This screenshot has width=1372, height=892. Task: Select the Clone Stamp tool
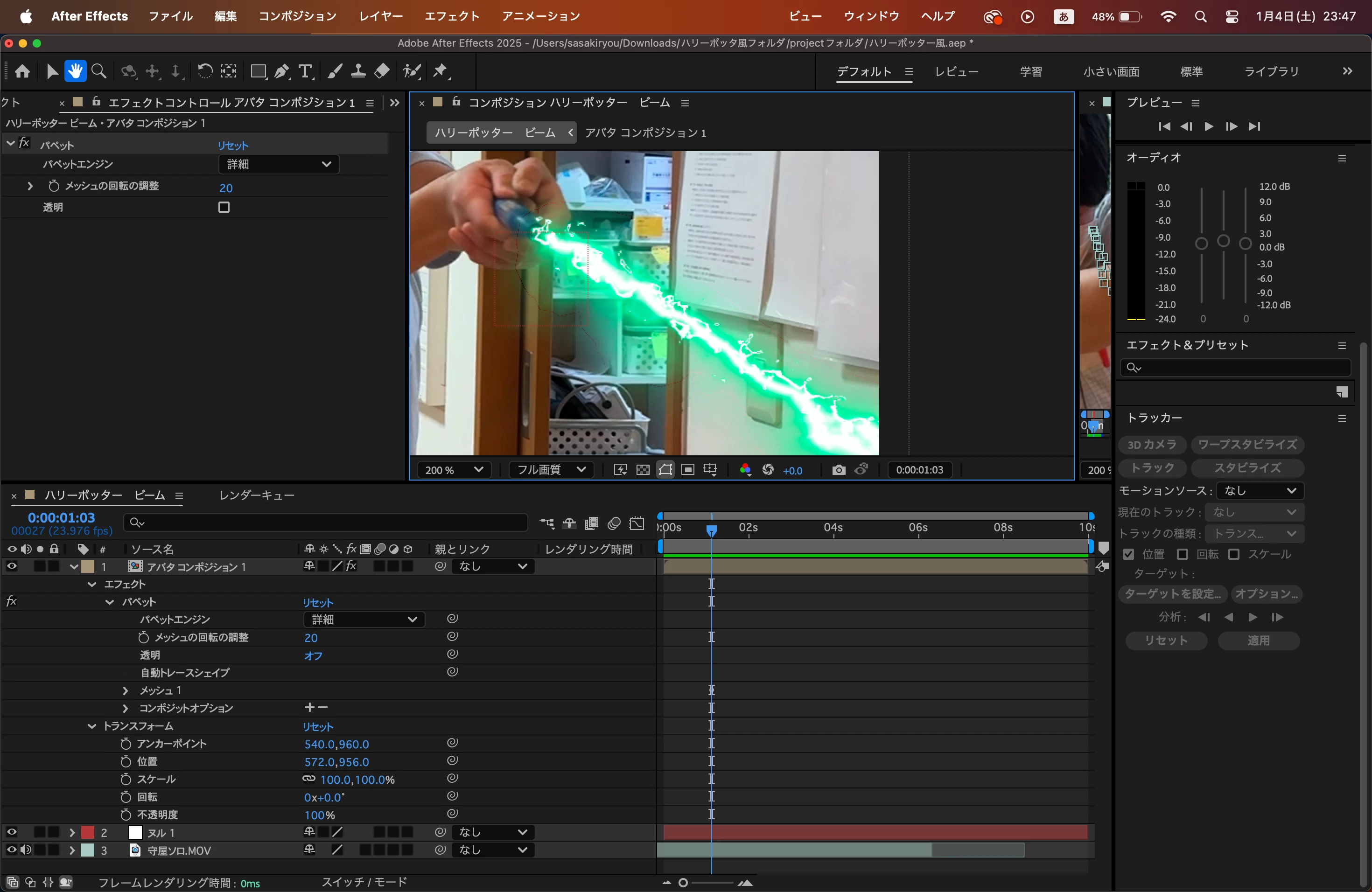[x=358, y=71]
